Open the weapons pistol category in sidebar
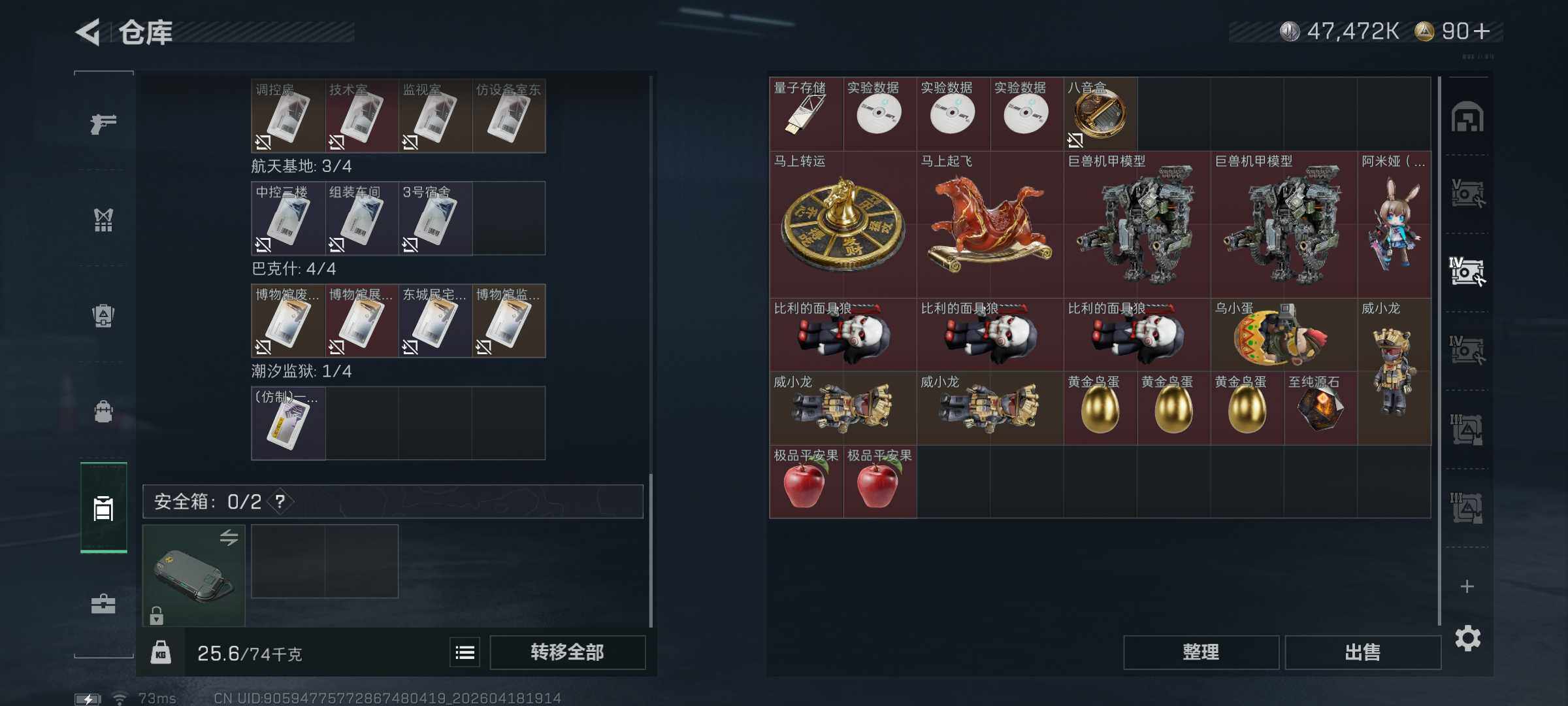1568x706 pixels. tap(103, 123)
